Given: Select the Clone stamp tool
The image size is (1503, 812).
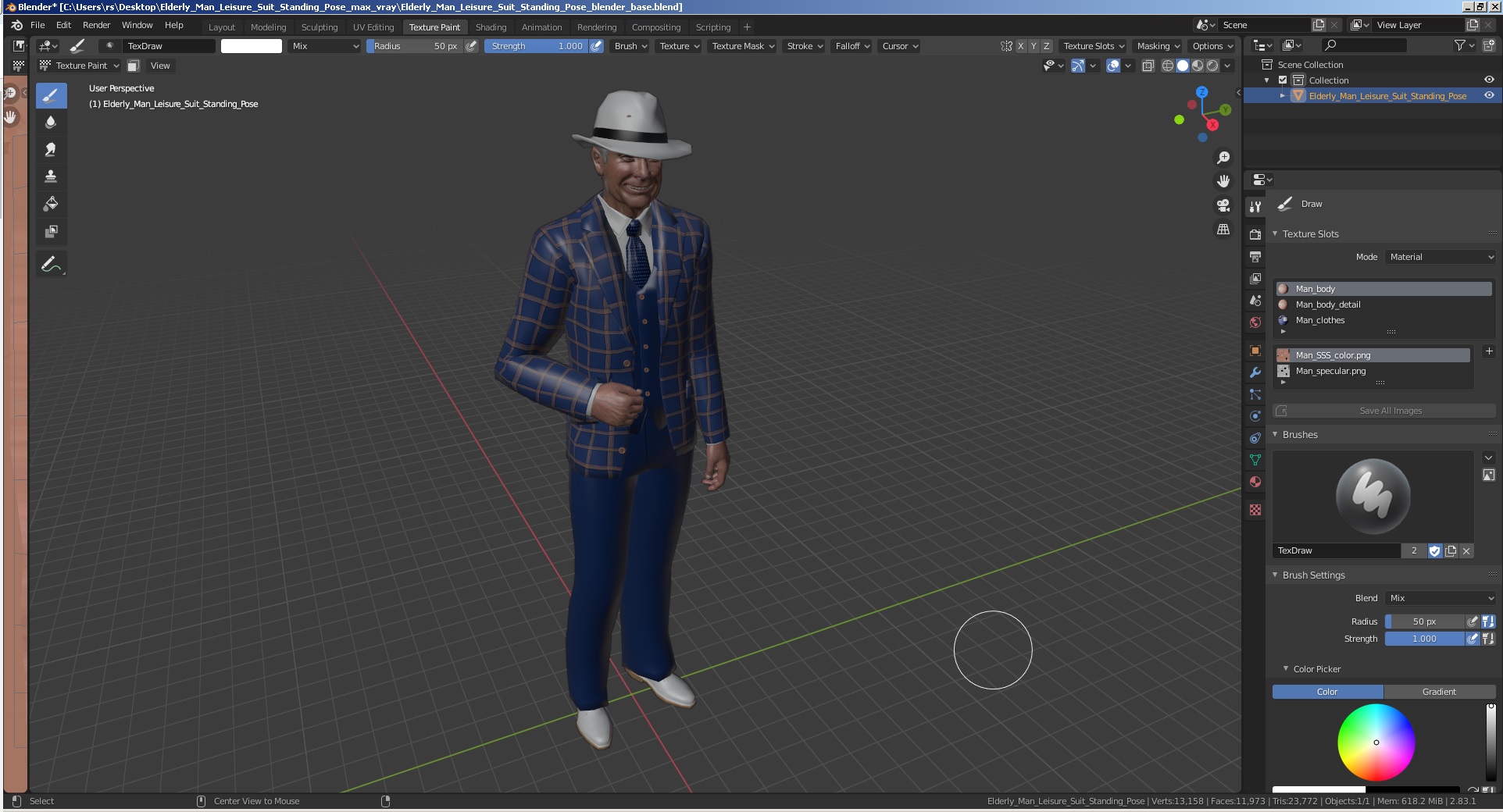Looking at the screenshot, I should tap(51, 176).
